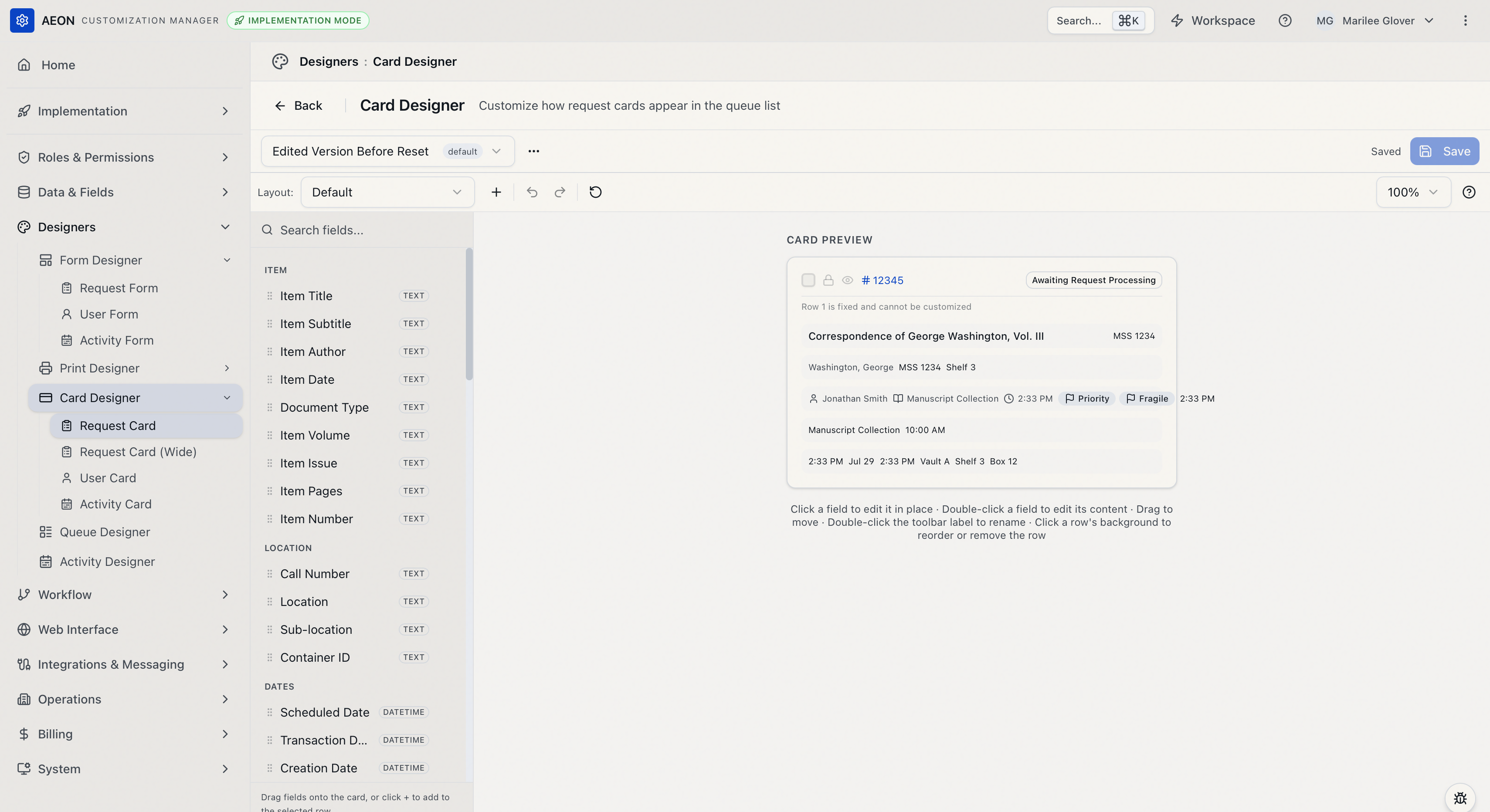Click the redo arrow icon

[x=559, y=192]
